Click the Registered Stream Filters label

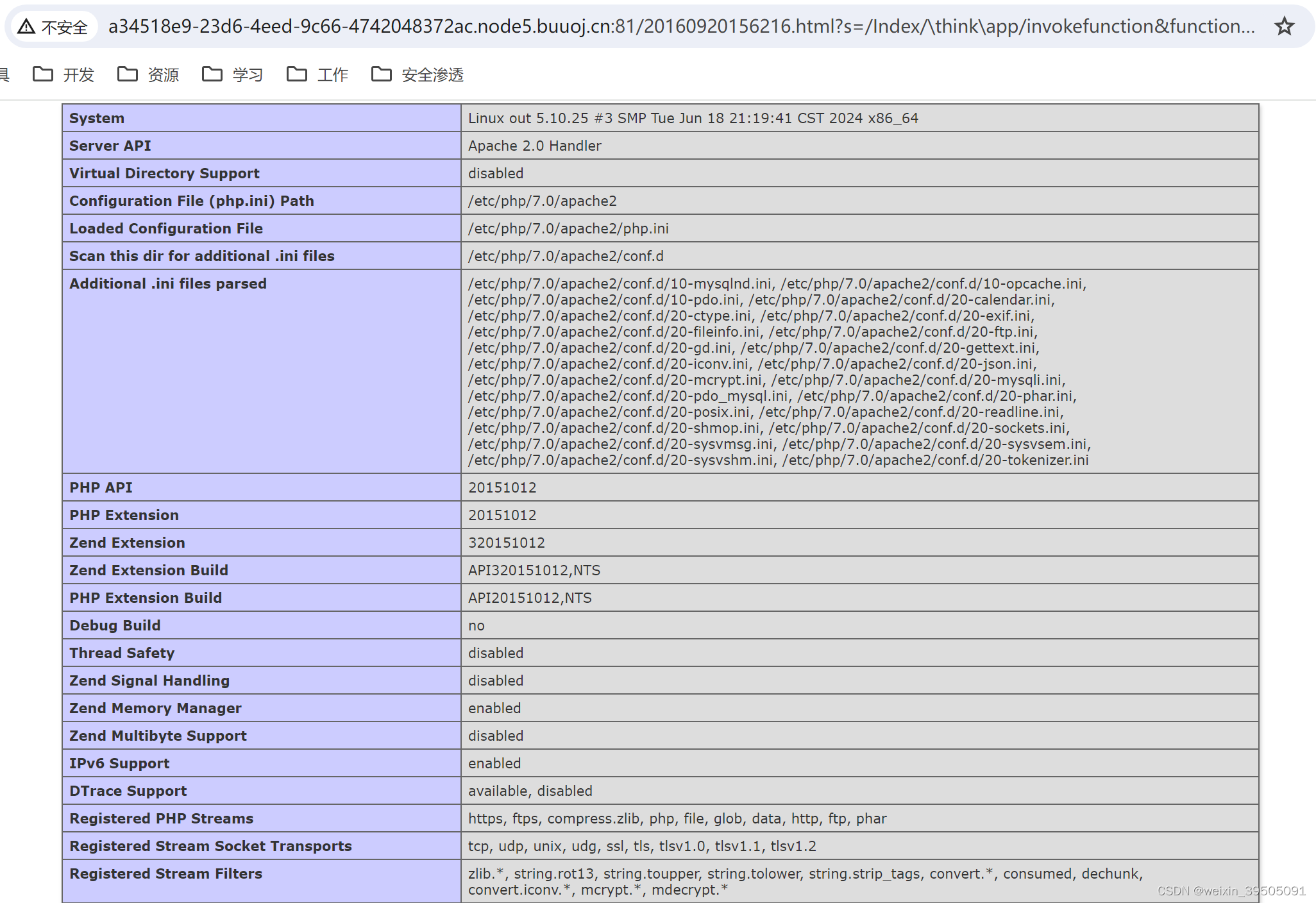[165, 873]
